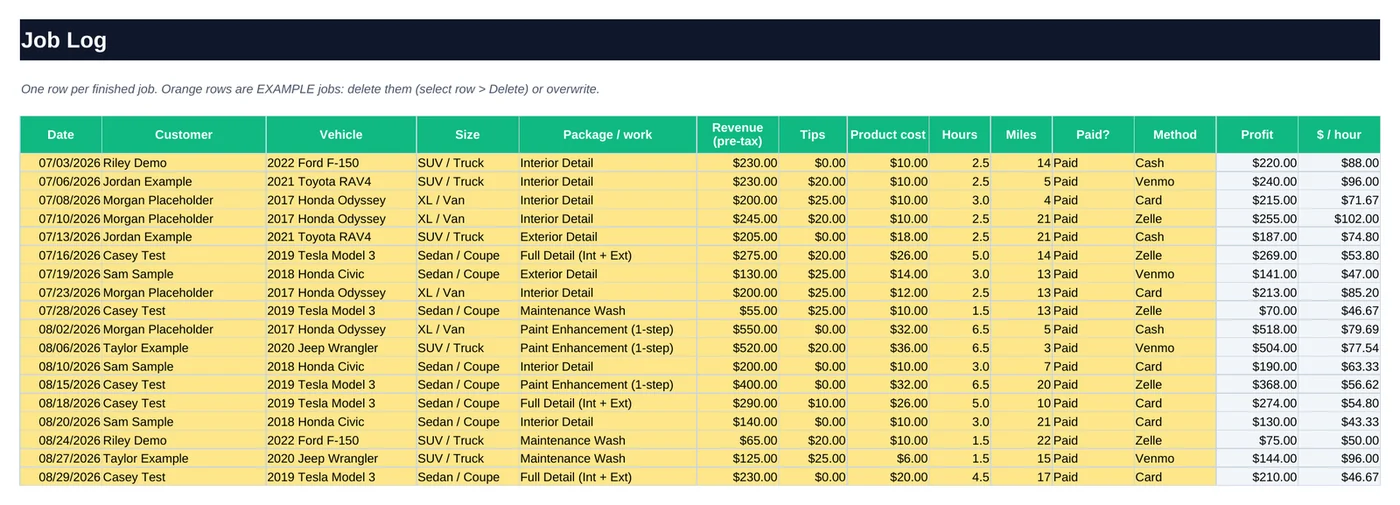Select product cost $36.00
Viewport: 1400px width, 505px height.
[888, 348]
